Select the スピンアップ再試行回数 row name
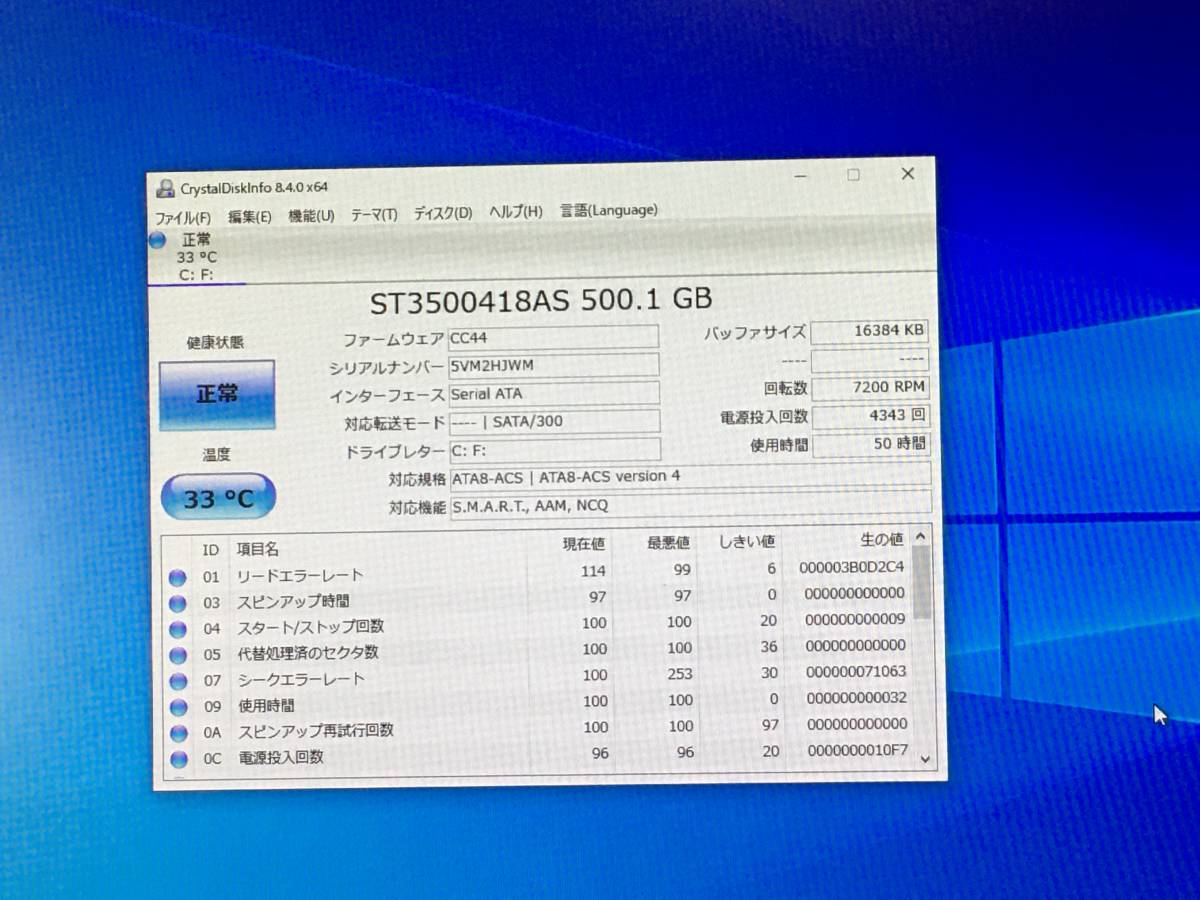The width and height of the screenshot is (1200, 900). point(314,732)
